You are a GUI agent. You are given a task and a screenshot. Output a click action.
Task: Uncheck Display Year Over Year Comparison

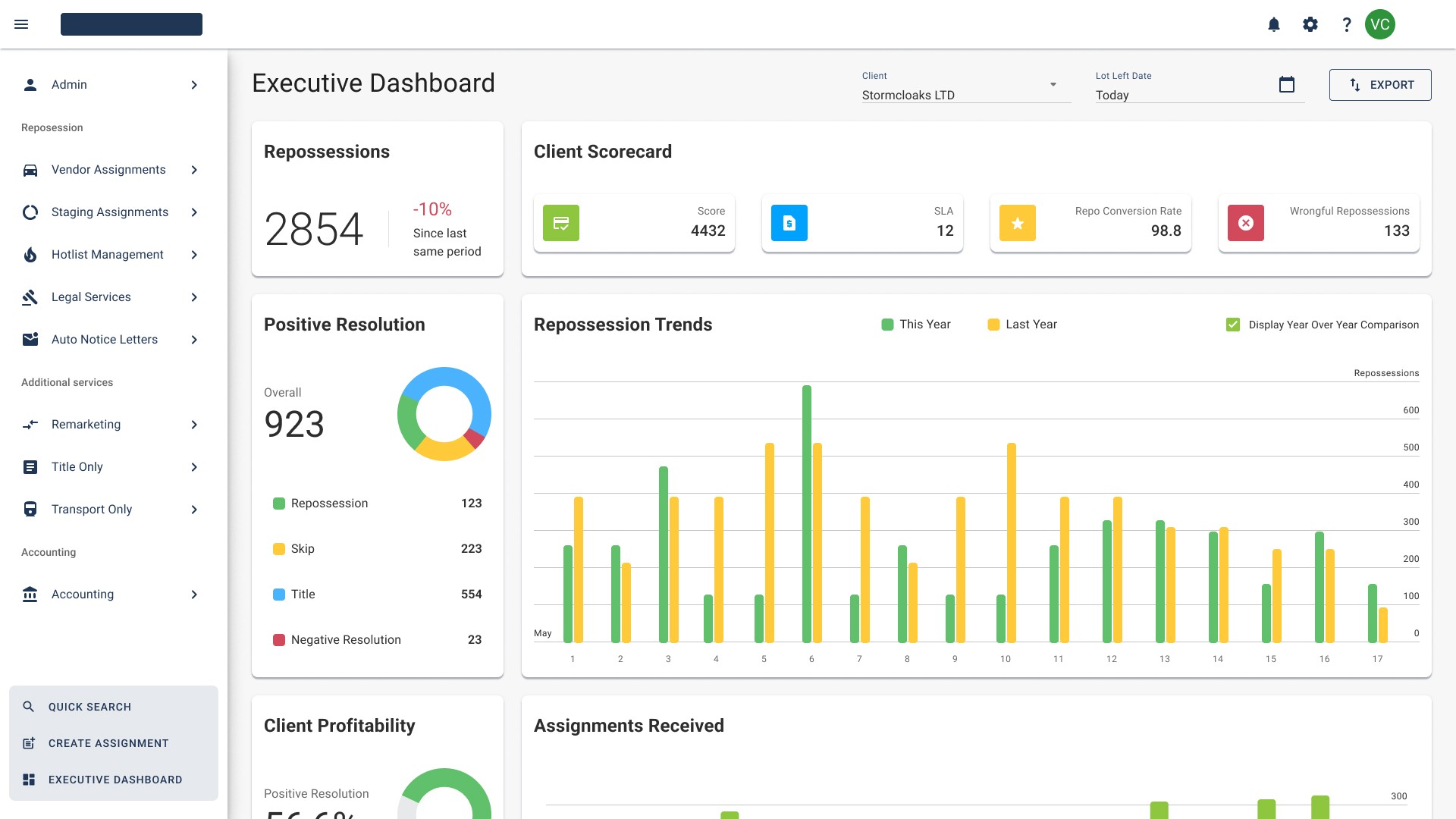(x=1233, y=325)
